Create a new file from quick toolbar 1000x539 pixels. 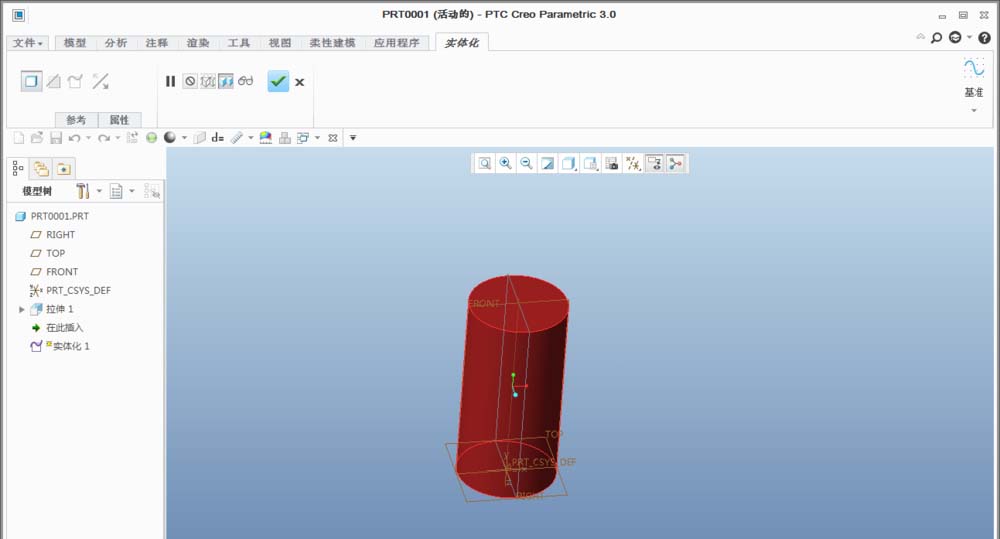pos(18,138)
